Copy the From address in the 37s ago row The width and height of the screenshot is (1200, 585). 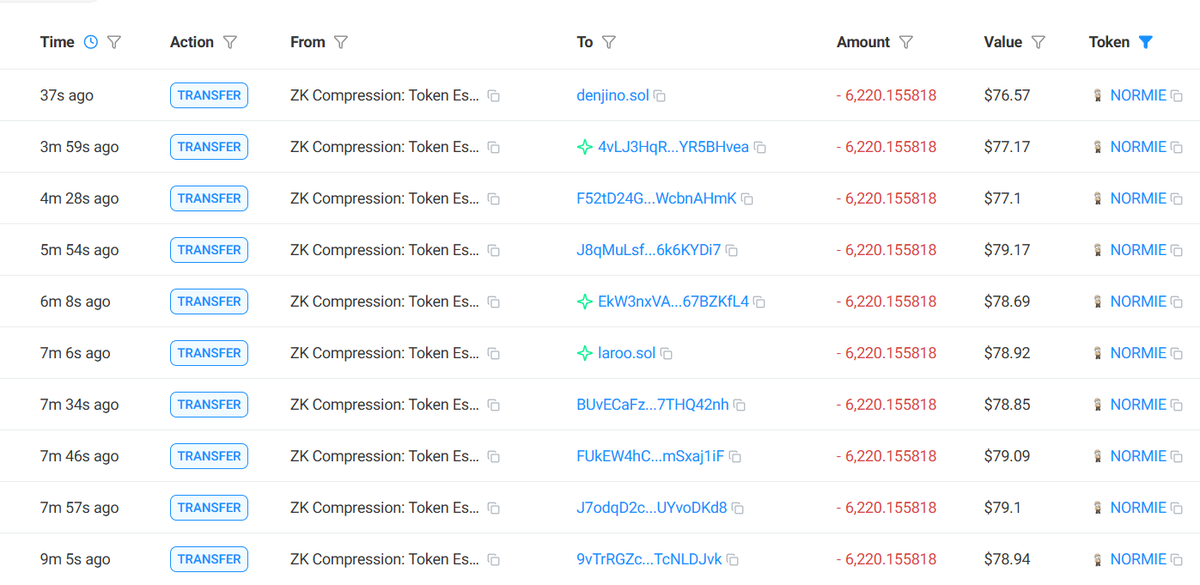point(494,96)
